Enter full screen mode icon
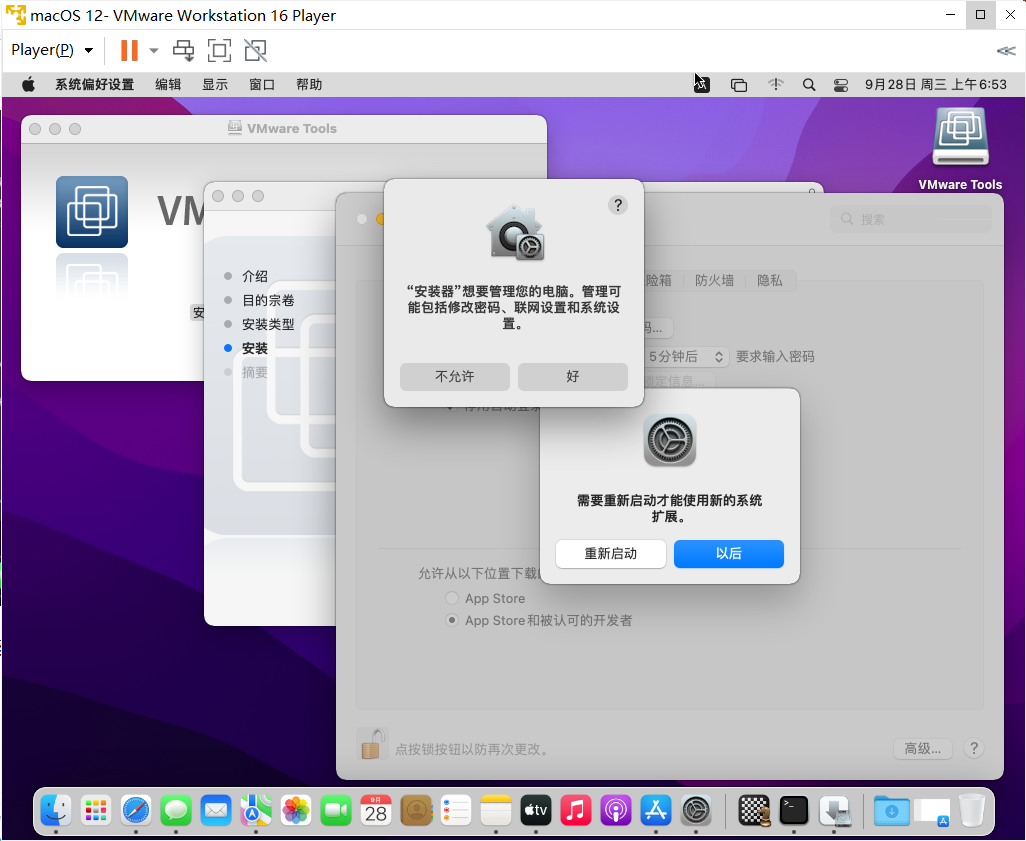 [219, 50]
